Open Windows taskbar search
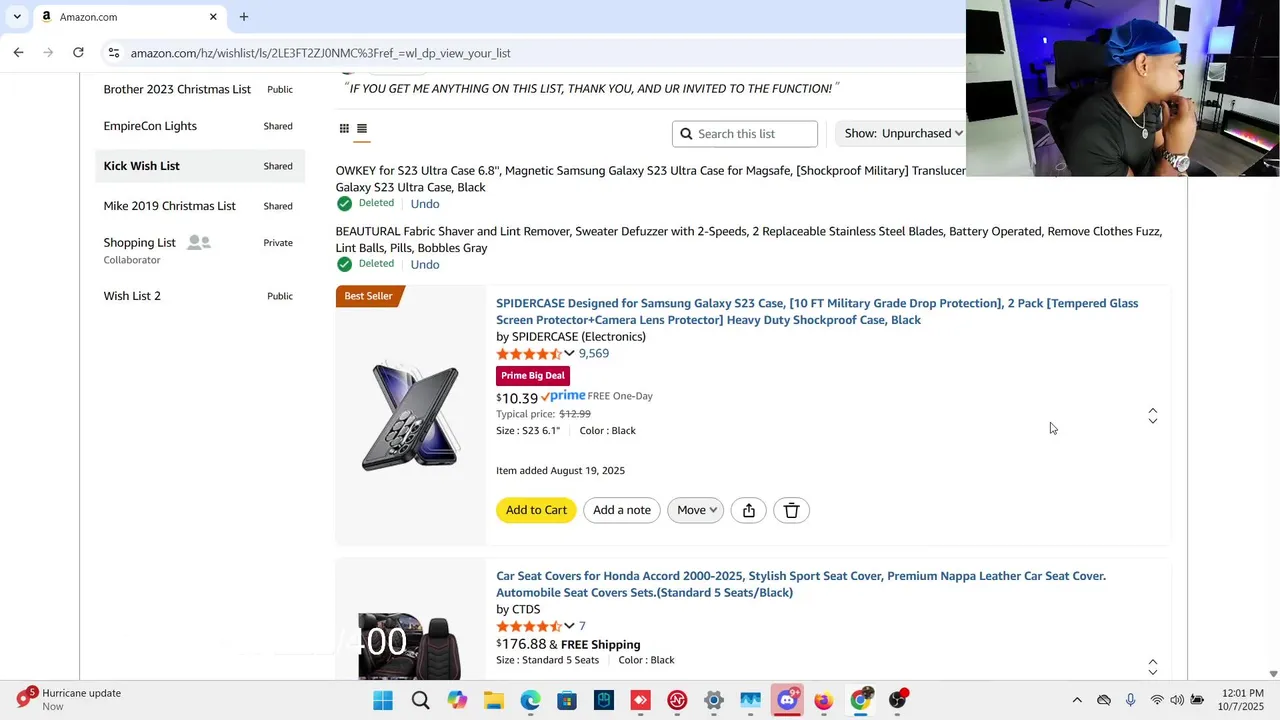1280x720 pixels. 421,700
